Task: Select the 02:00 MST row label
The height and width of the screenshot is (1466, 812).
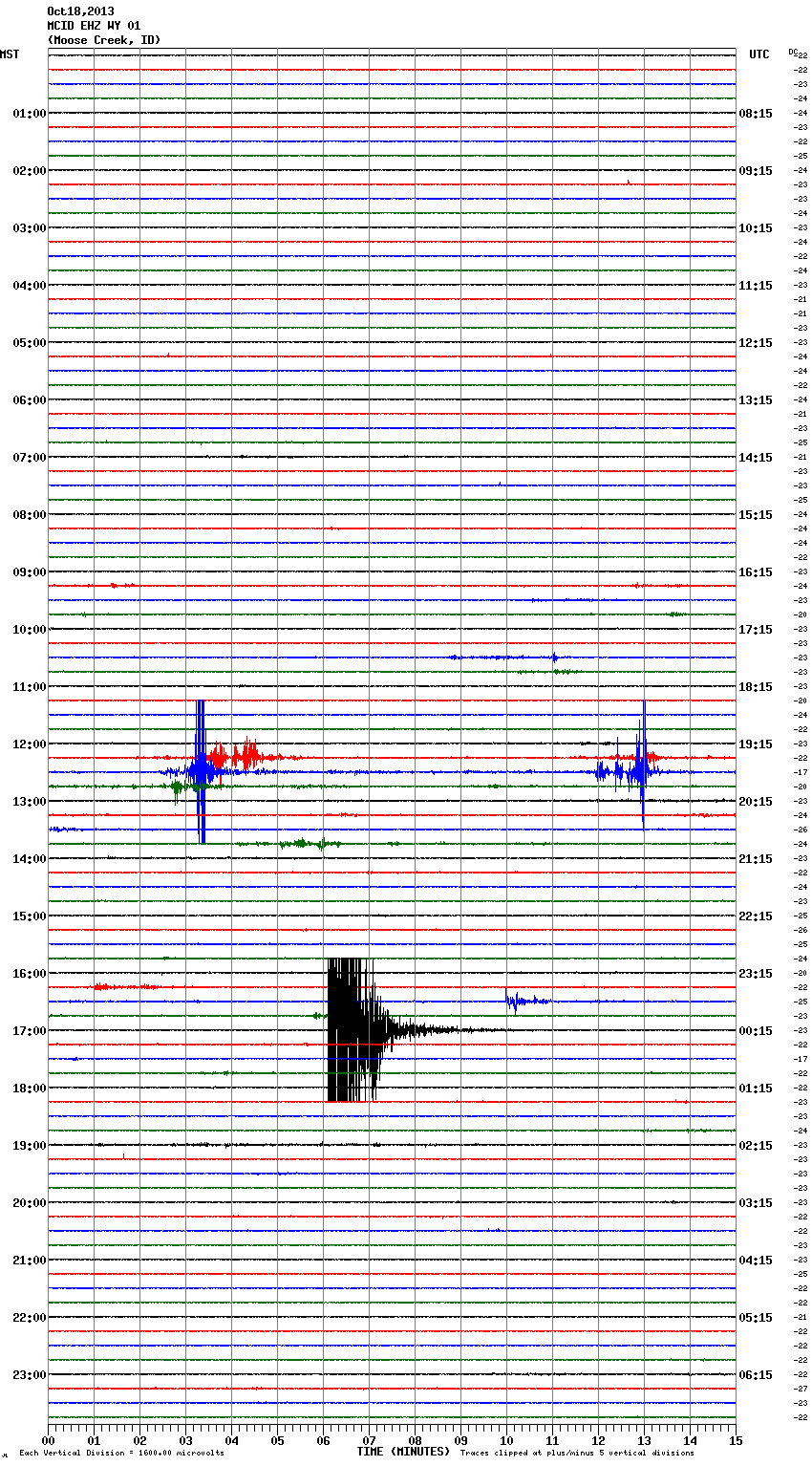Action: (29, 171)
